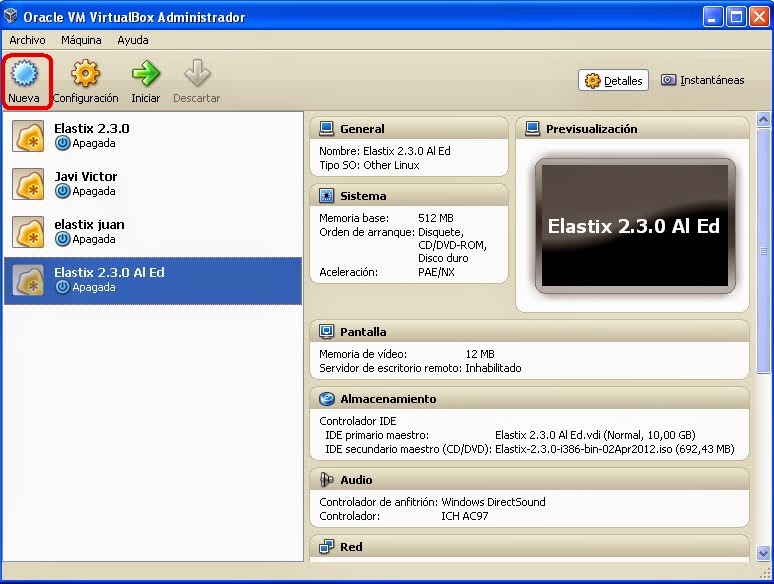Switch to the Instantáneas view

702,80
